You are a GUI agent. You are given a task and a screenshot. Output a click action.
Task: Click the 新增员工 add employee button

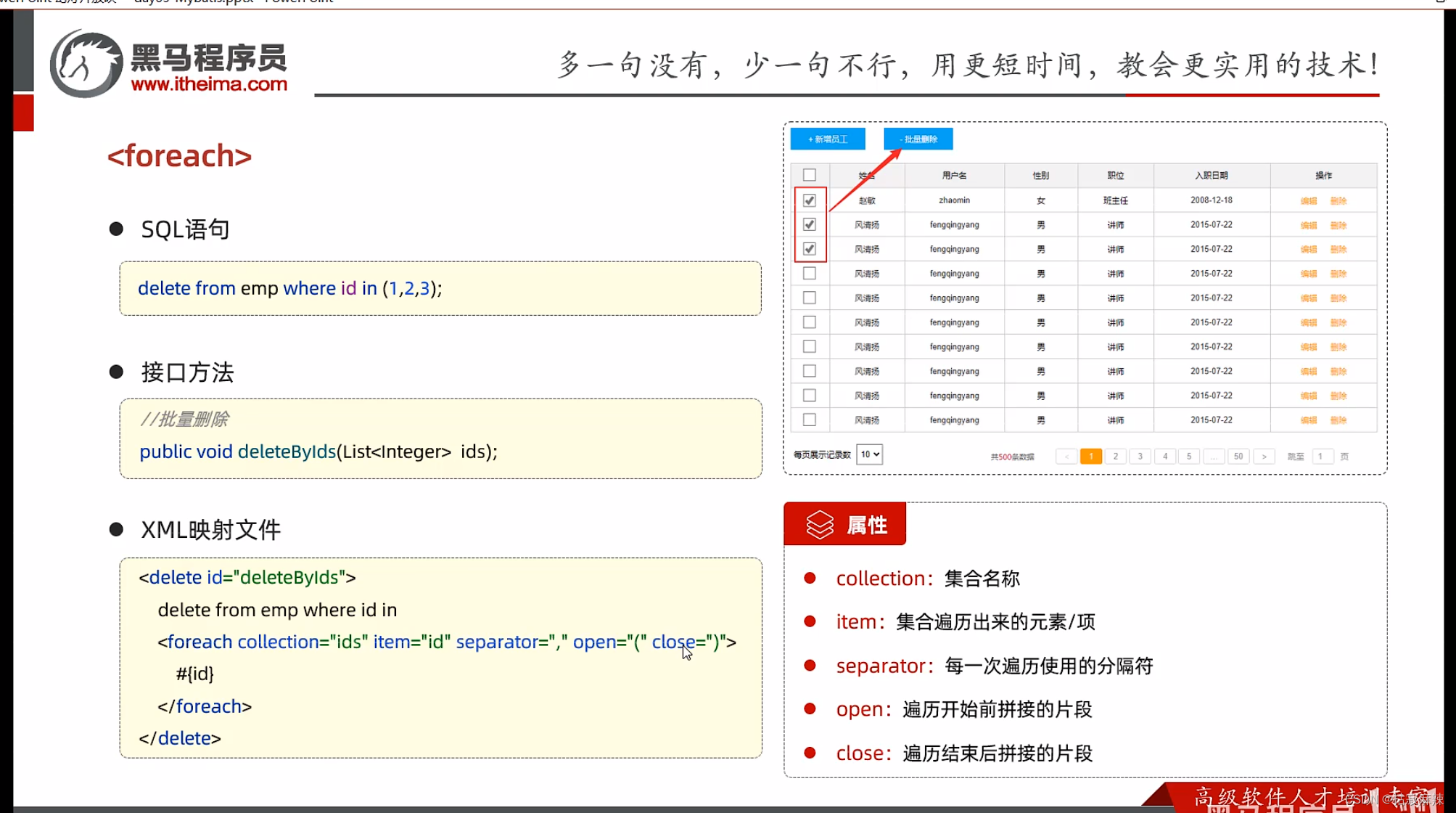click(828, 139)
